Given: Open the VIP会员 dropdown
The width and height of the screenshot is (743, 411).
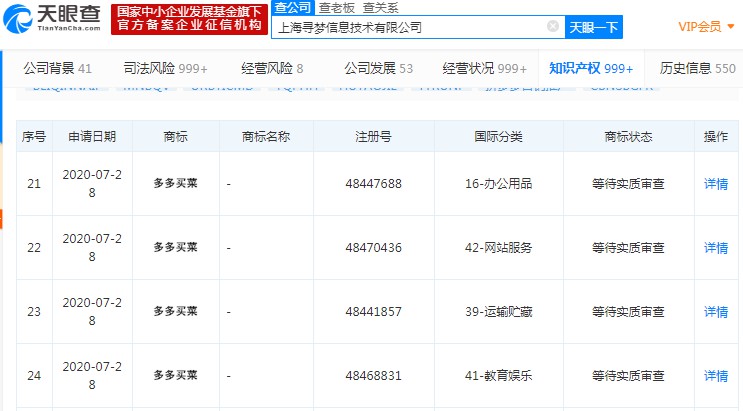Looking at the screenshot, I should click(x=706, y=27).
